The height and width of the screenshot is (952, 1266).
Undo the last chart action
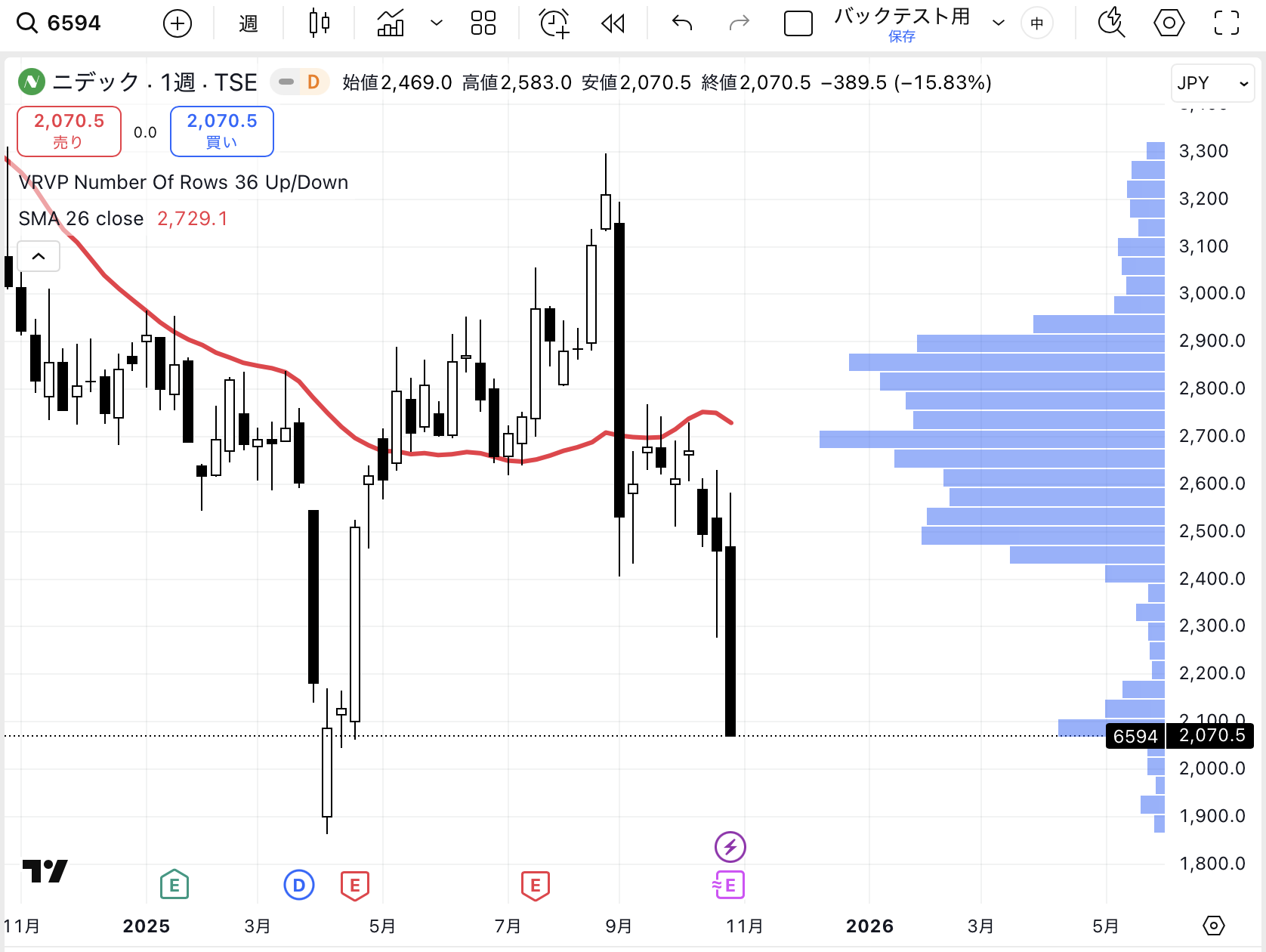tap(682, 23)
